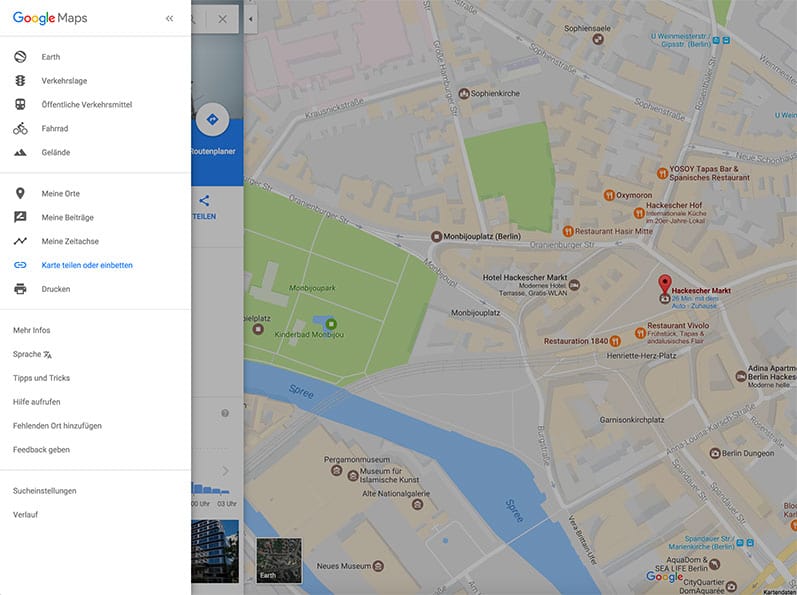This screenshot has height=595, width=797.
Task: Open Meine Beiträge contributions icon
Action: (20, 217)
